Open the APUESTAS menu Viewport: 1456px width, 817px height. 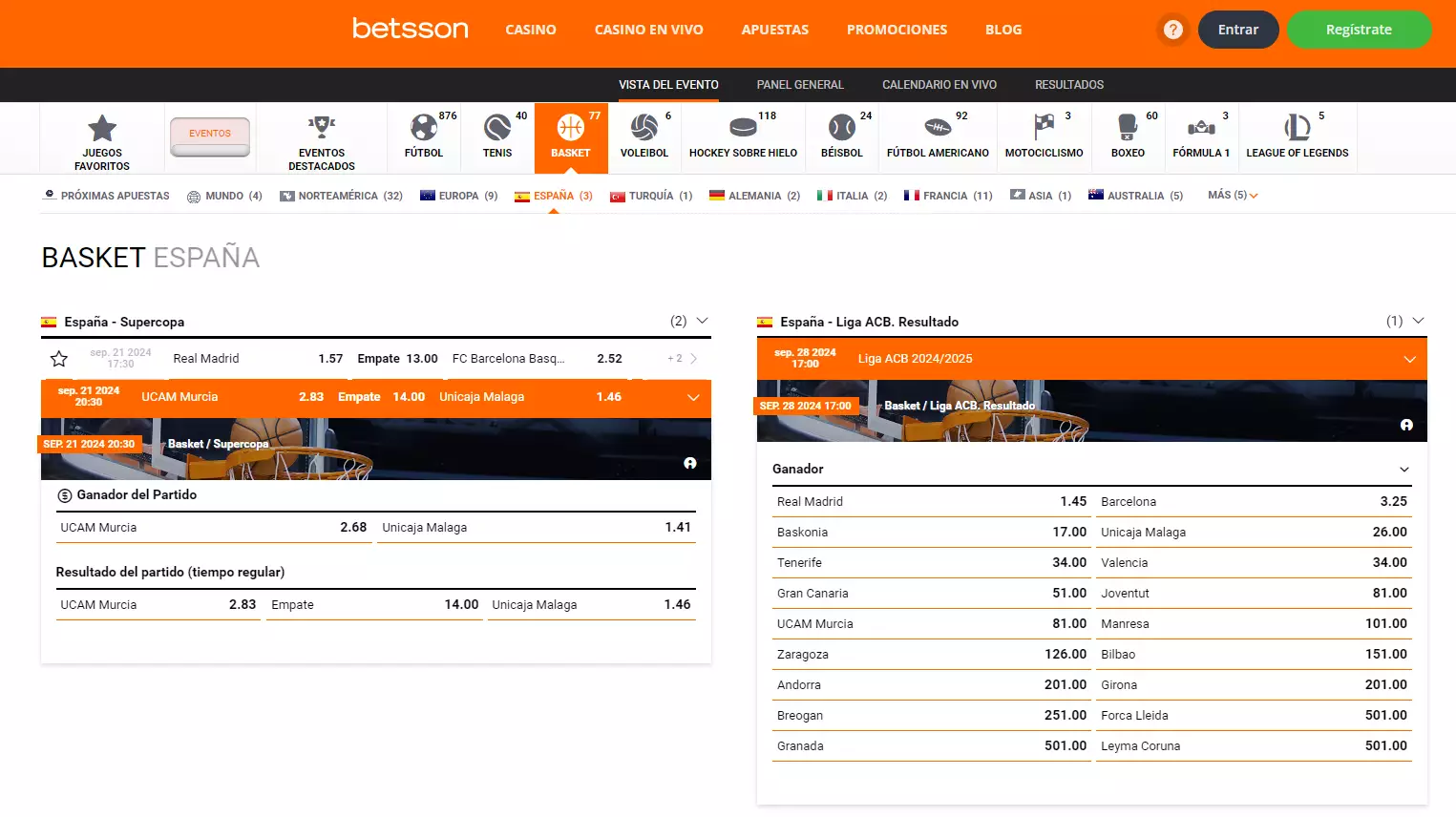[775, 30]
